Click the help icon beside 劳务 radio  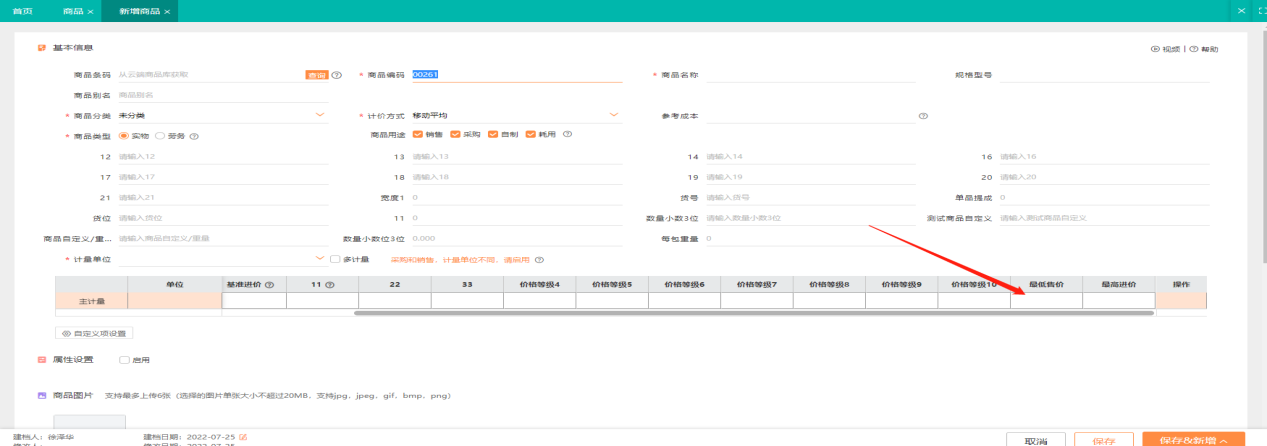tap(194, 136)
